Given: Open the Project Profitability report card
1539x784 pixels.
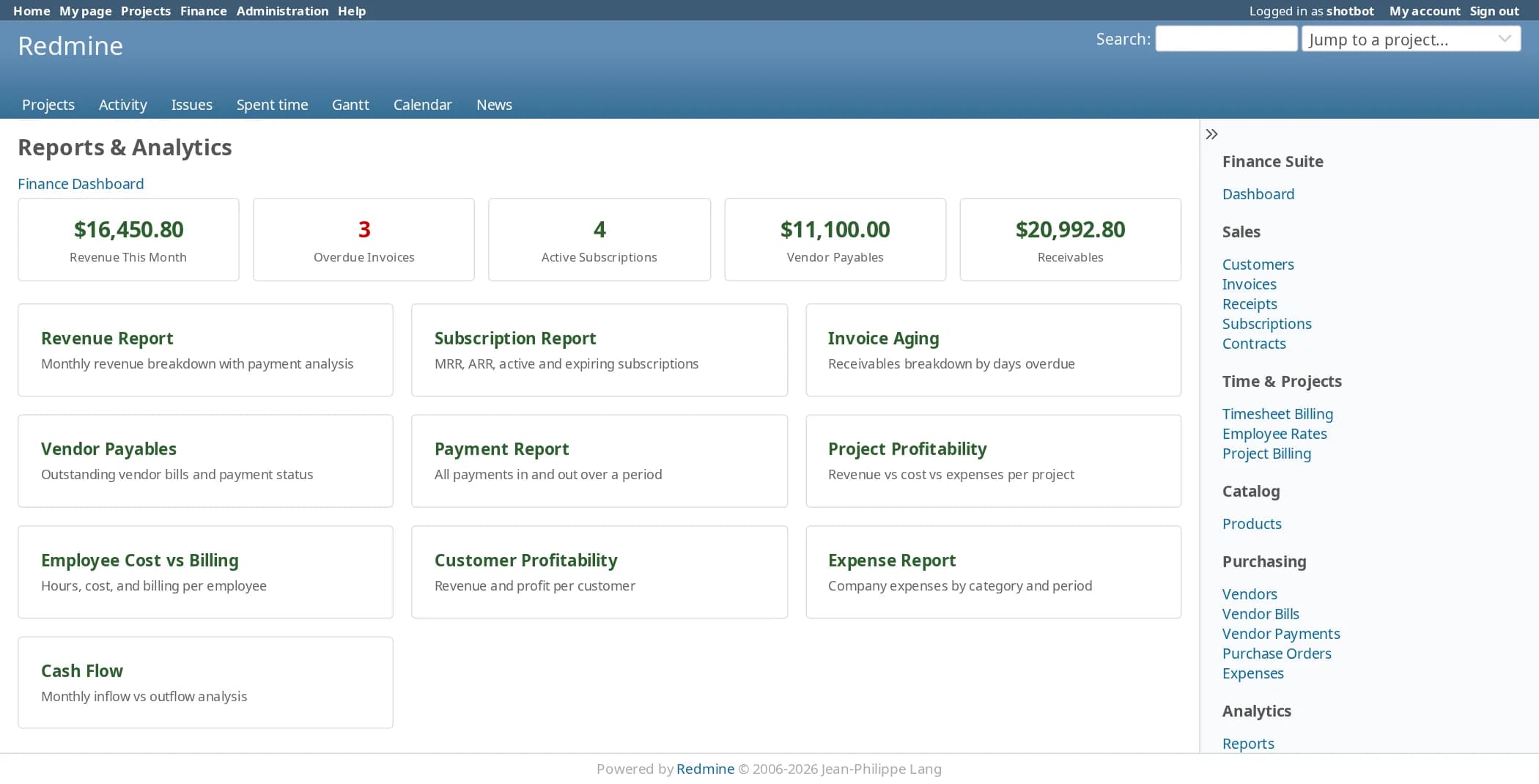Looking at the screenshot, I should click(993, 461).
